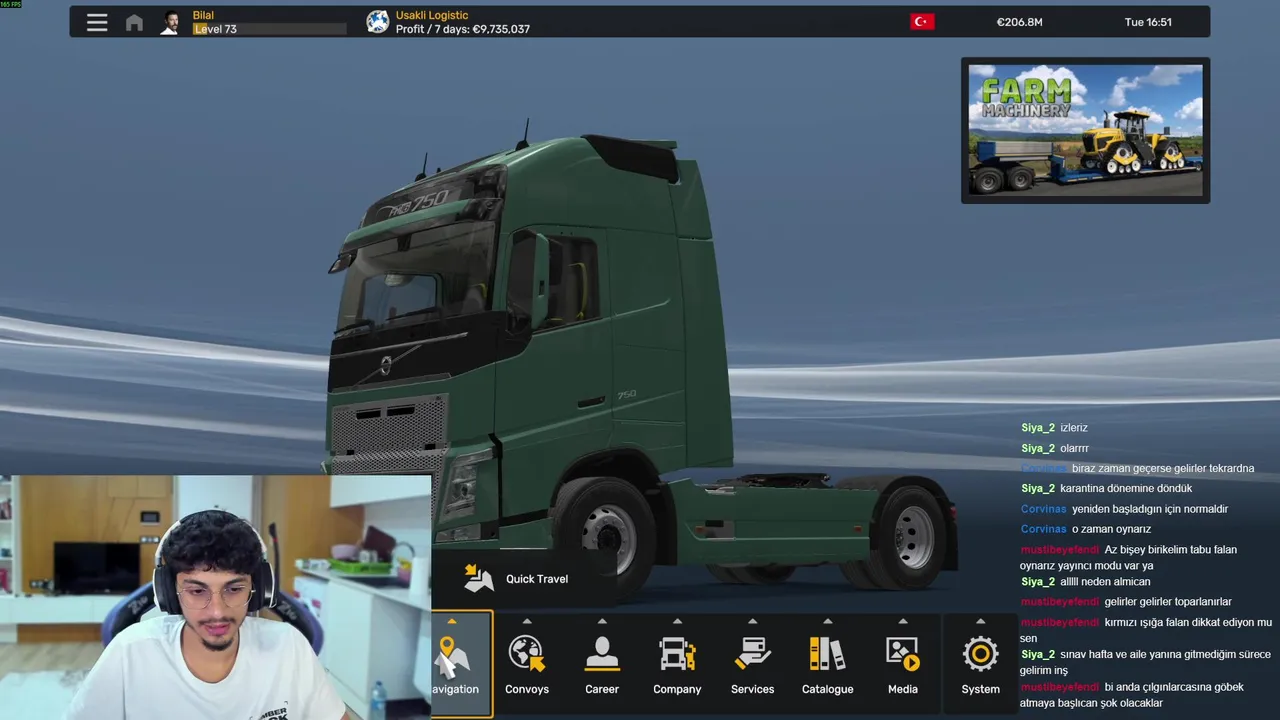Click chat message 'izleriz'
The width and height of the screenshot is (1280, 720).
1074,428
